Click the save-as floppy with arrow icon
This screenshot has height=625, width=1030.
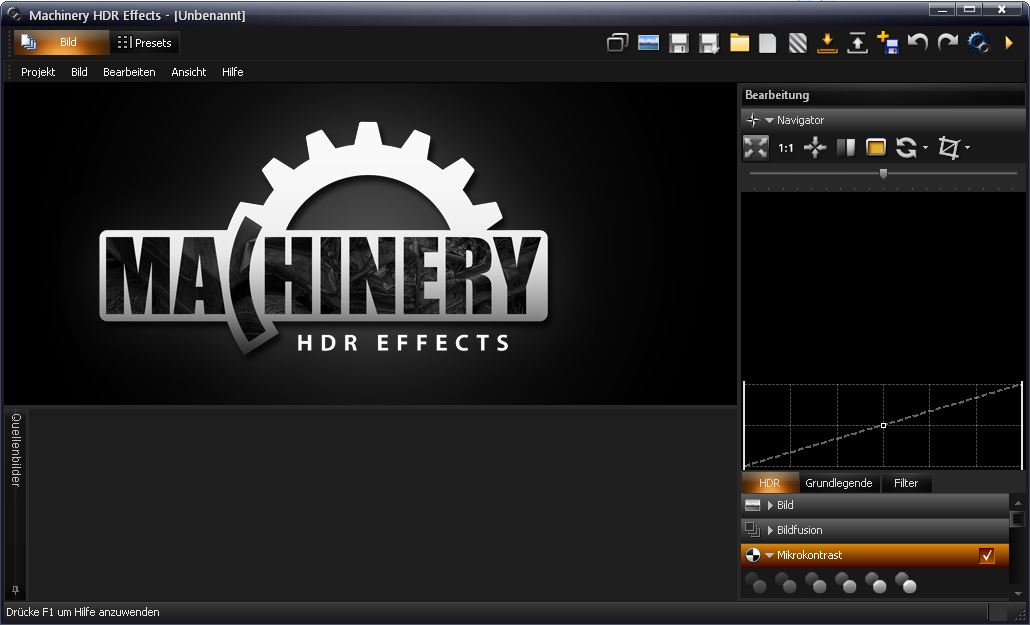[709, 43]
